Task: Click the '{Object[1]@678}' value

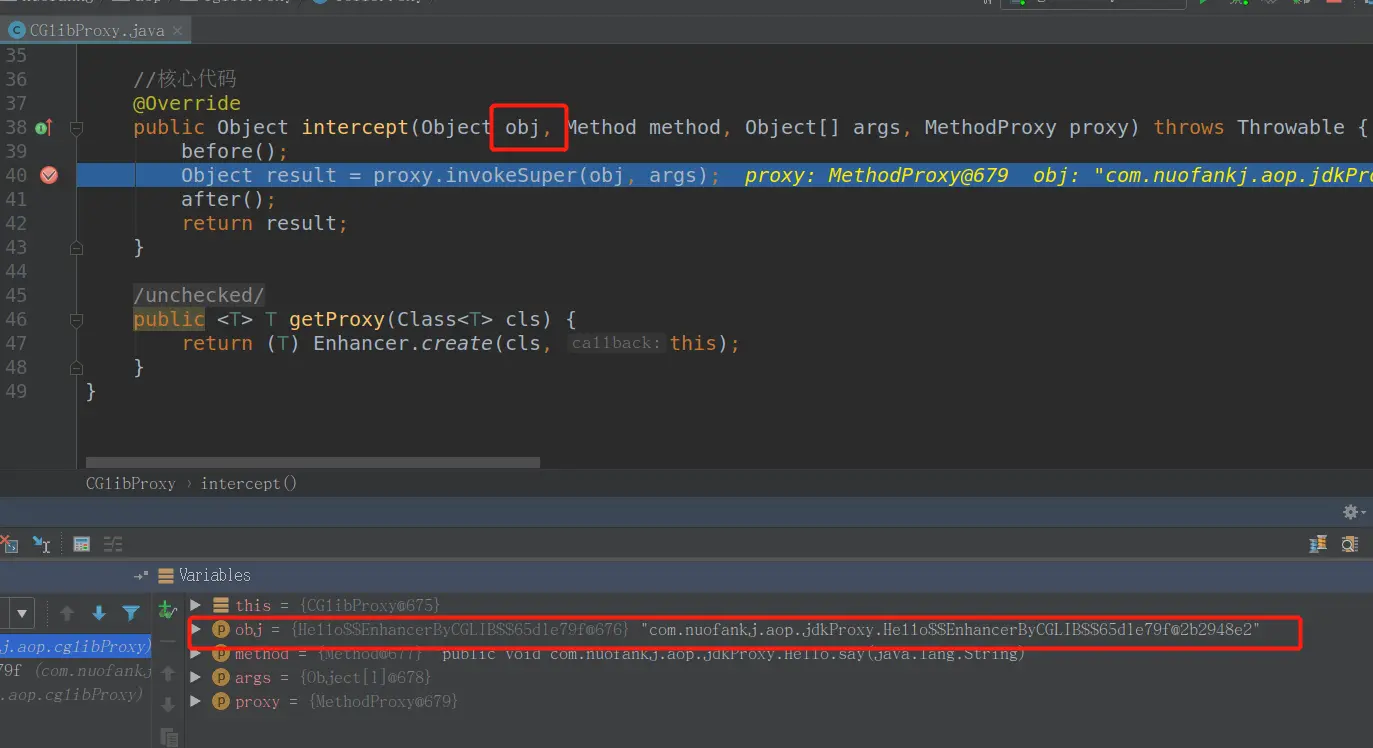Action: click(366, 677)
